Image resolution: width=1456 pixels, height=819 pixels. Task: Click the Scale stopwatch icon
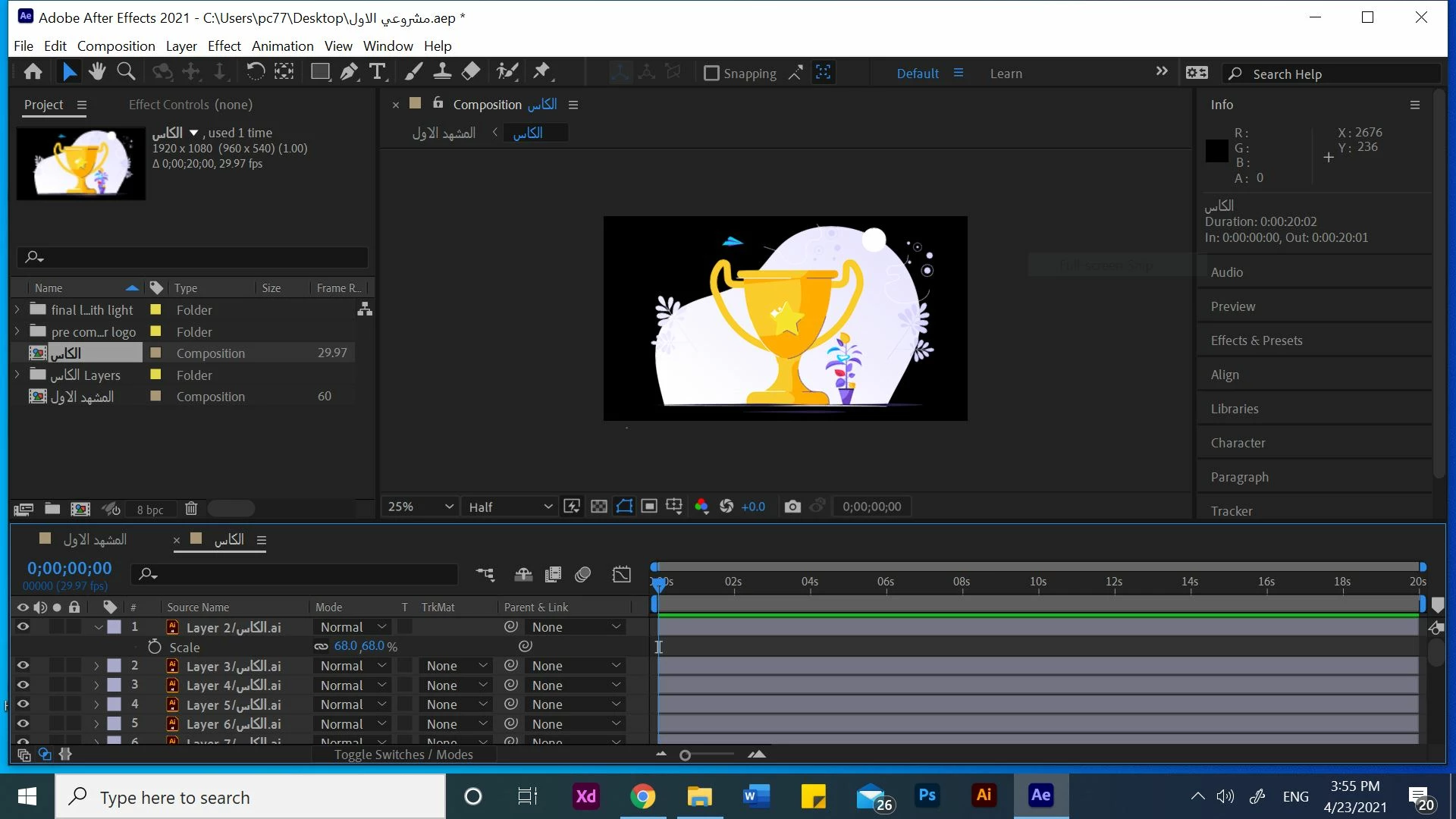[155, 647]
